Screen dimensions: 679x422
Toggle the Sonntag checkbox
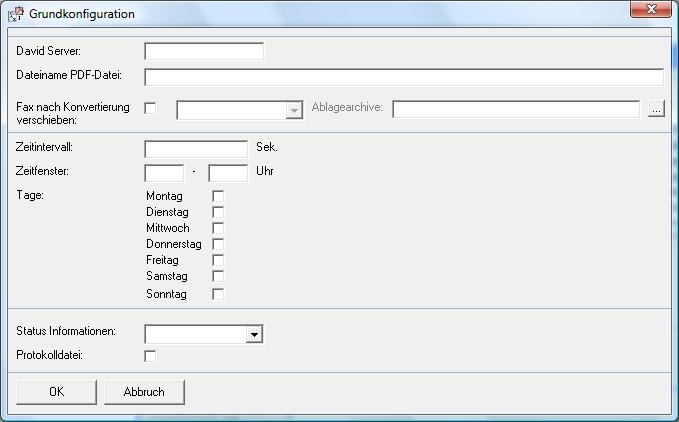click(218, 294)
